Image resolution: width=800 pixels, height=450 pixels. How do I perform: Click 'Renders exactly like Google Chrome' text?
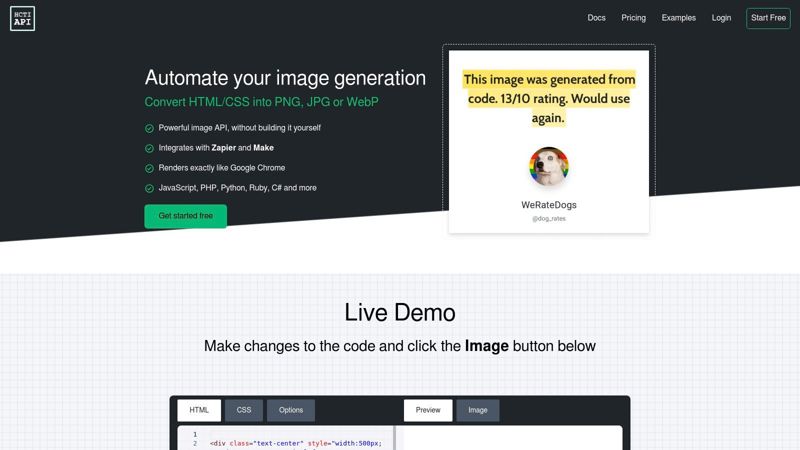click(221, 168)
